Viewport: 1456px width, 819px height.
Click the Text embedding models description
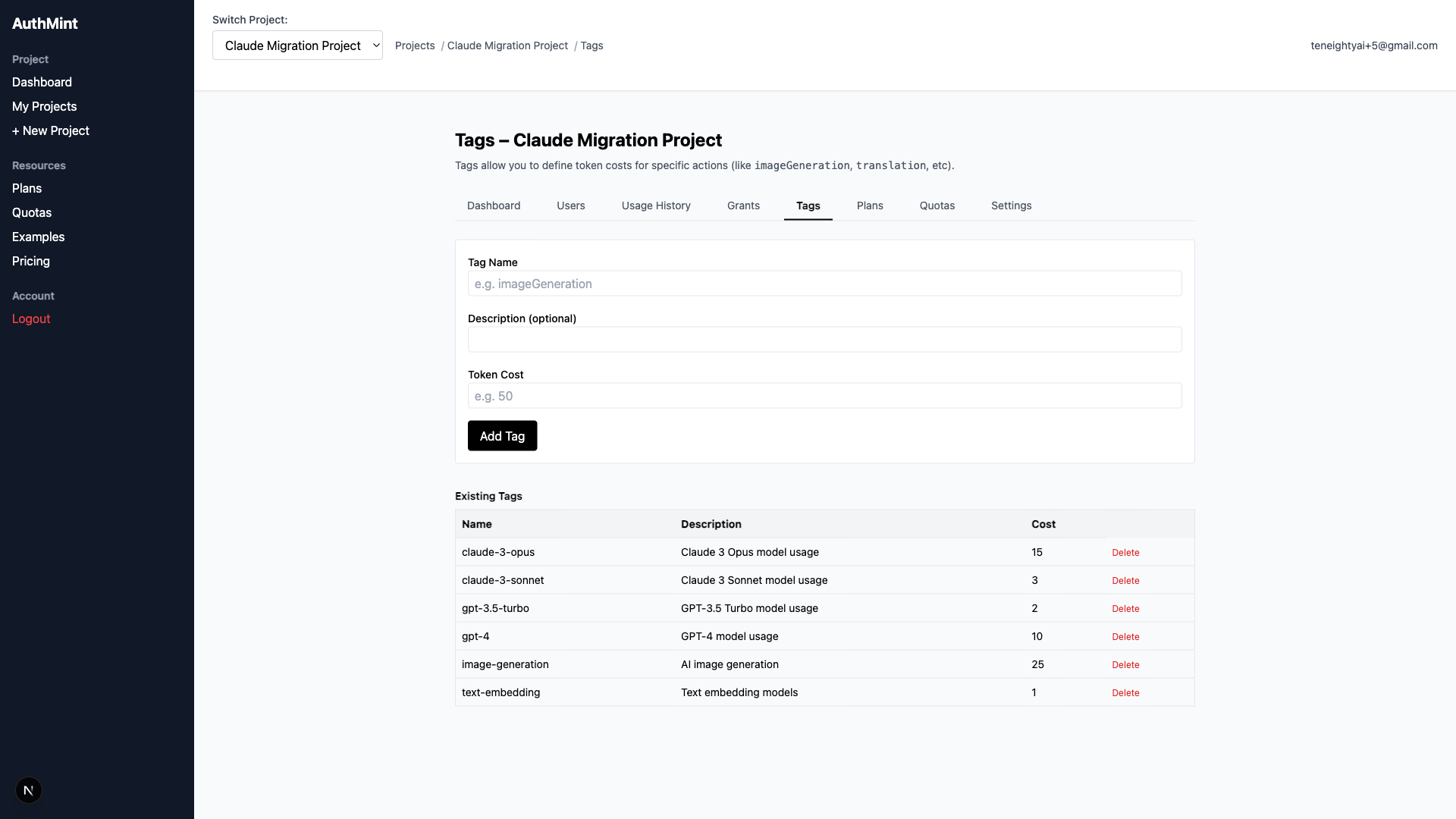(739, 692)
